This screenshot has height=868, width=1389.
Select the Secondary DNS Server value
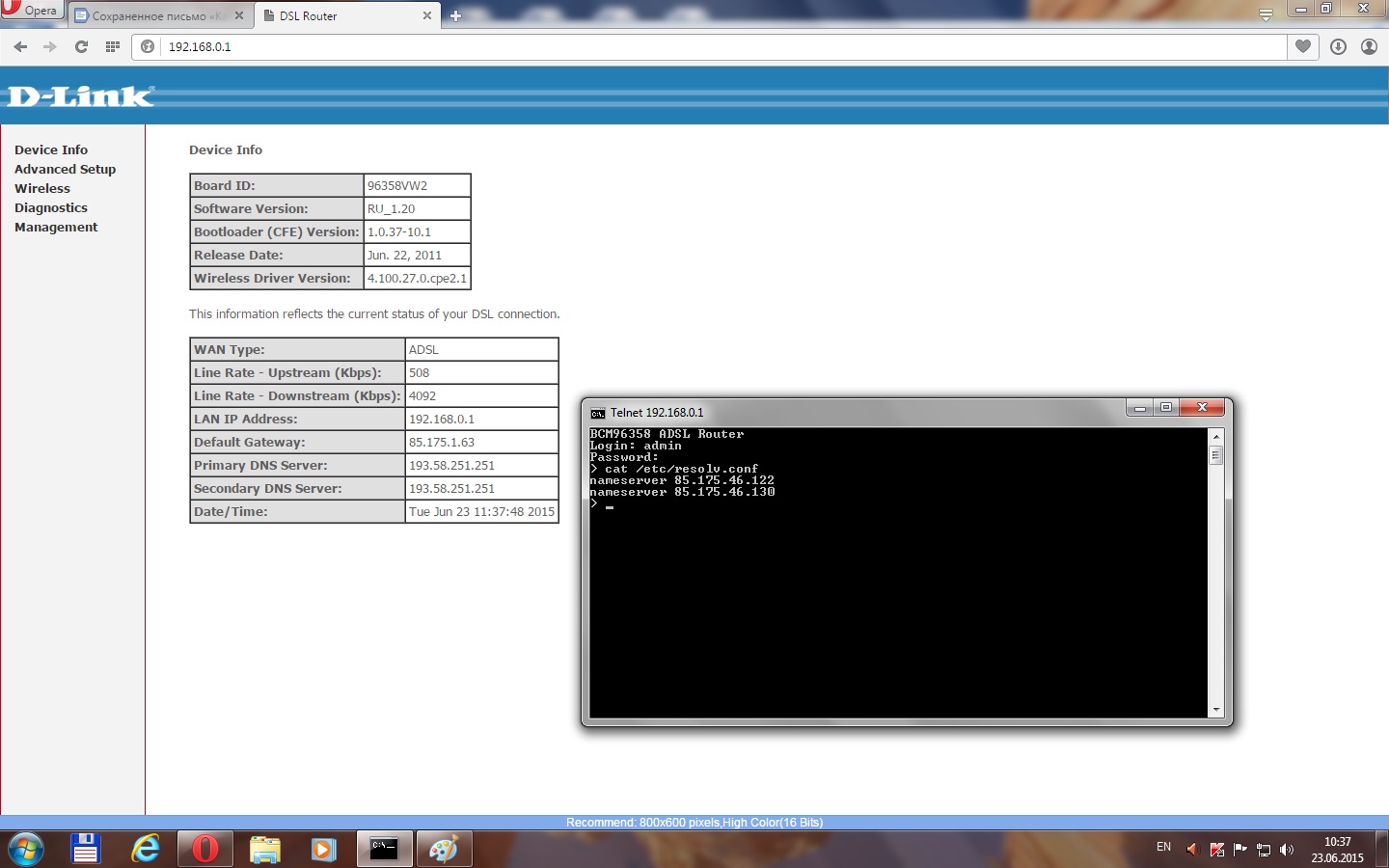click(451, 488)
